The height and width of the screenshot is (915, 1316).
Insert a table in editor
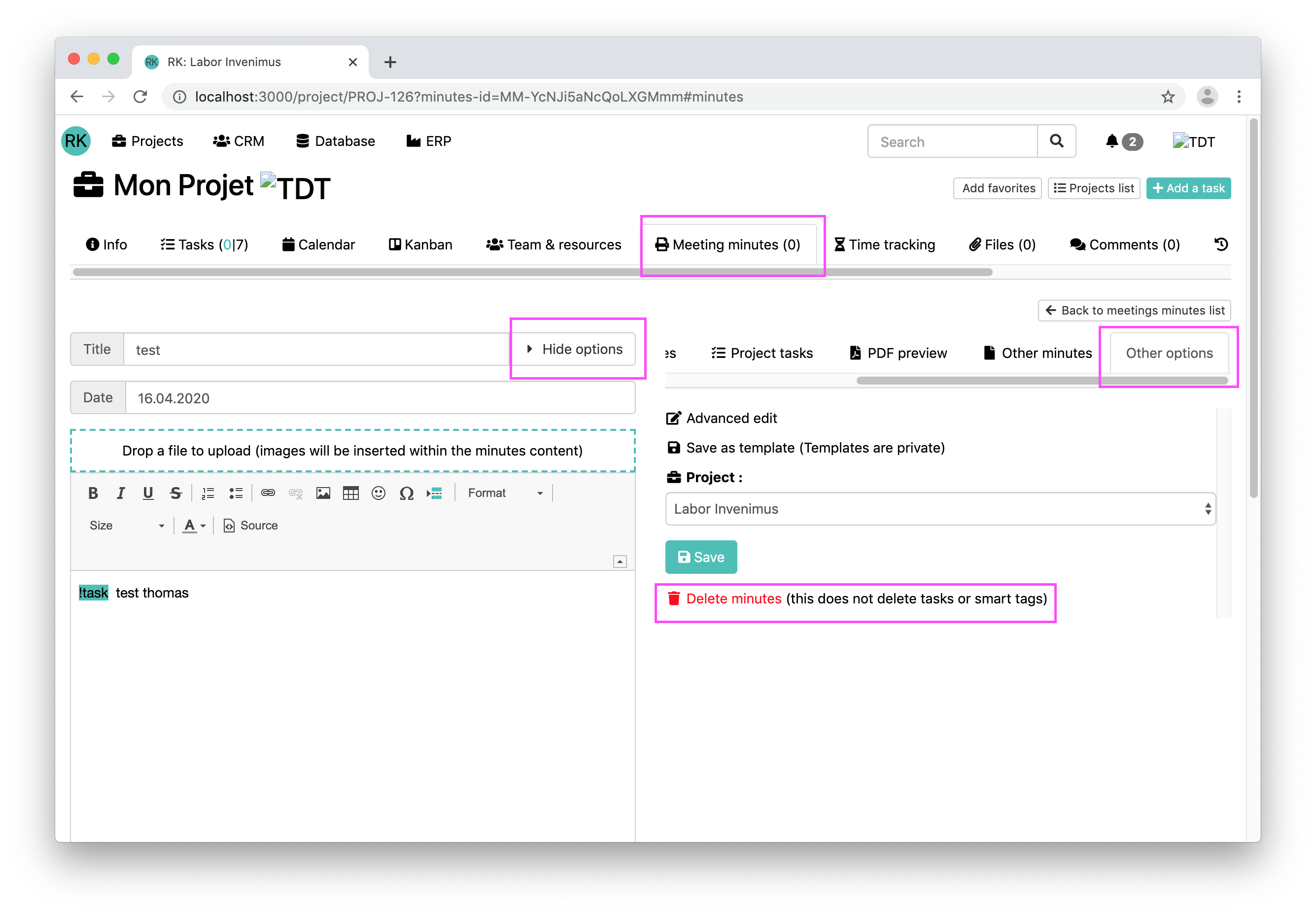pos(350,493)
